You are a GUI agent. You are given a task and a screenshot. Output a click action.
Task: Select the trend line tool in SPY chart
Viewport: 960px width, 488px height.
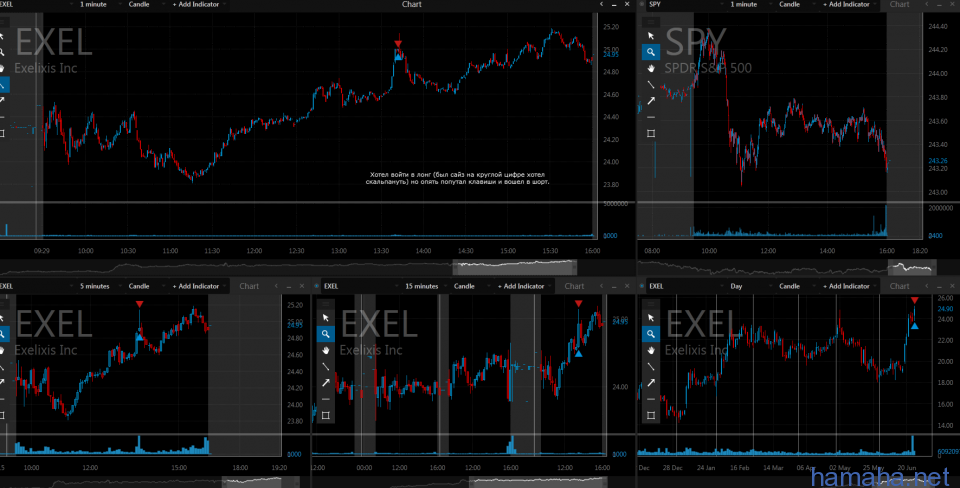(x=651, y=84)
